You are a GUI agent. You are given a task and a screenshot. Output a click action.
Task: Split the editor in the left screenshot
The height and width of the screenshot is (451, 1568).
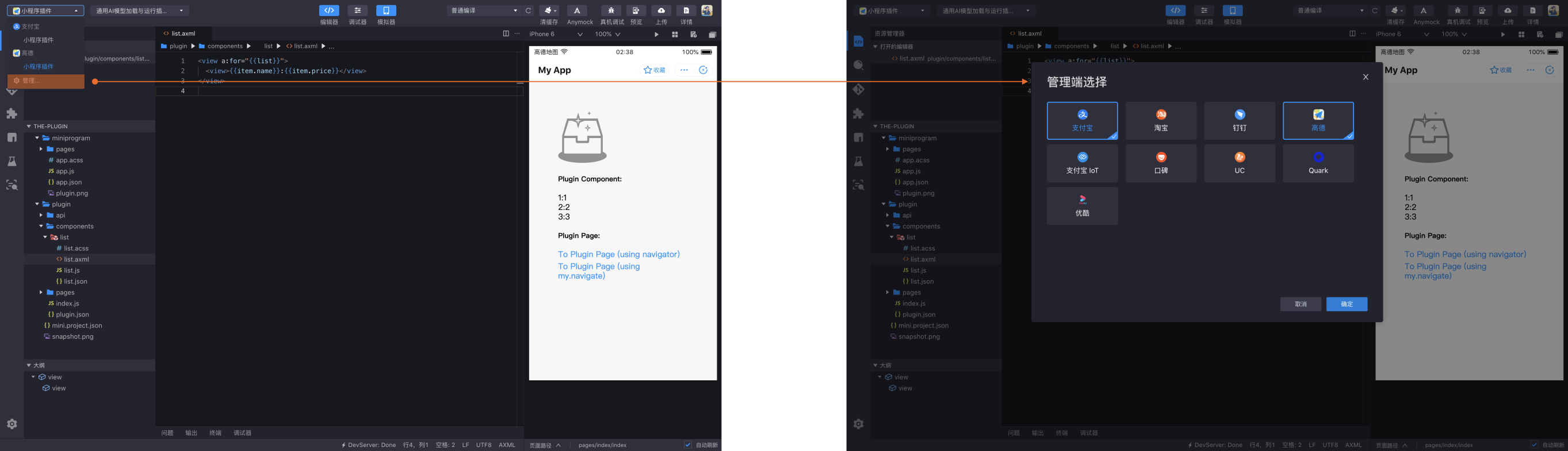505,33
